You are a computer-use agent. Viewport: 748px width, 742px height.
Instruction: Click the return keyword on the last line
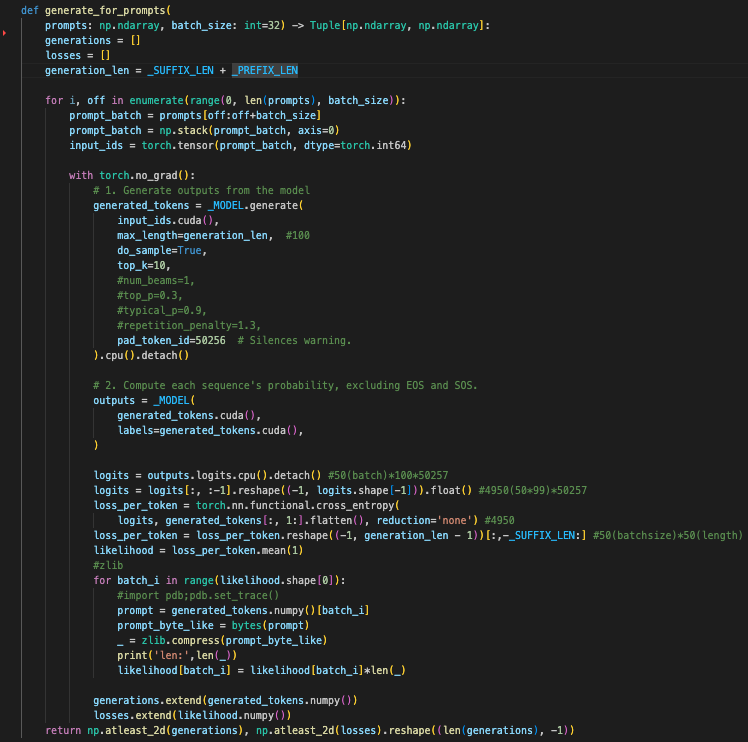(63, 730)
